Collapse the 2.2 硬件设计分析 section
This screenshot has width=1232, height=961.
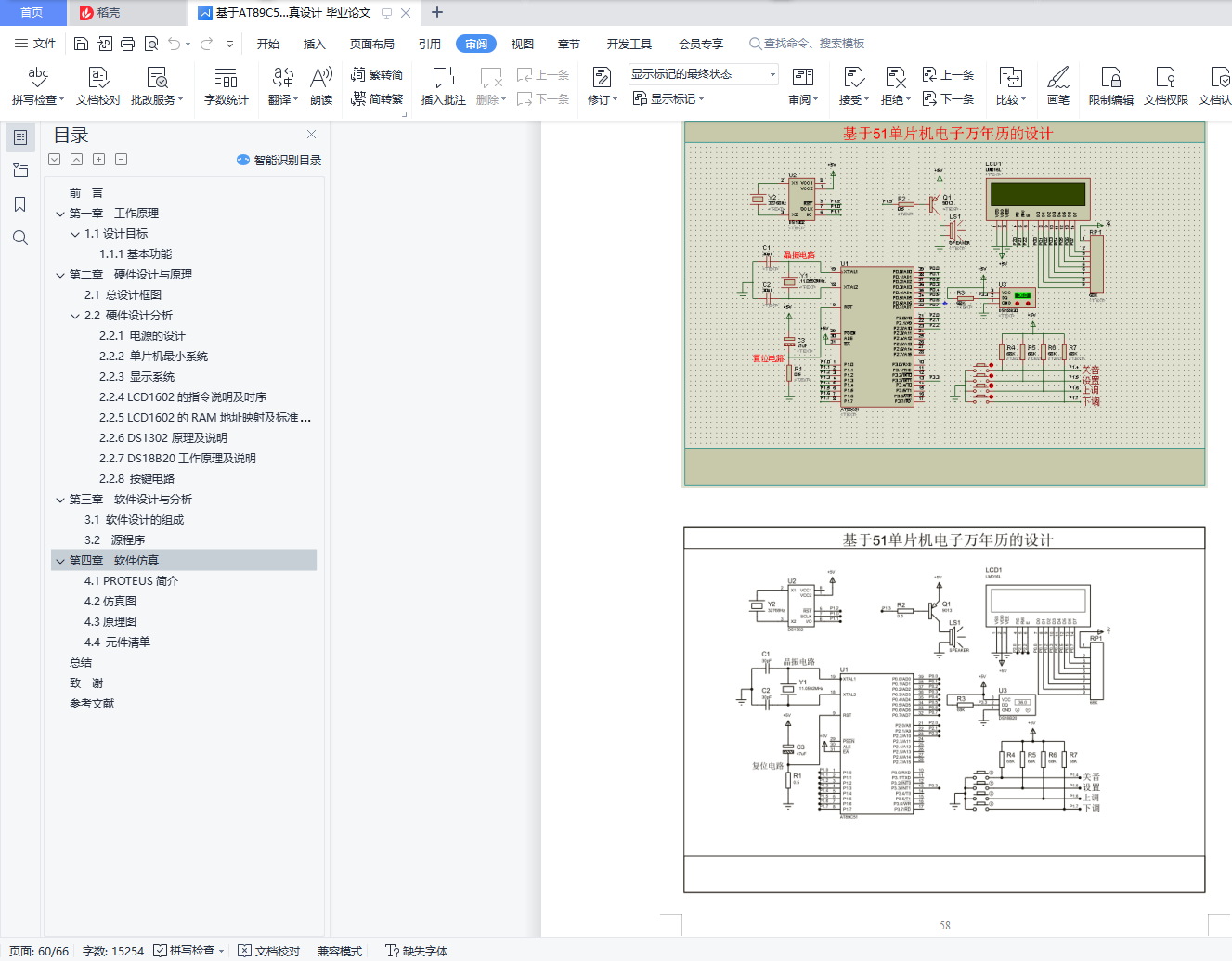click(75, 316)
